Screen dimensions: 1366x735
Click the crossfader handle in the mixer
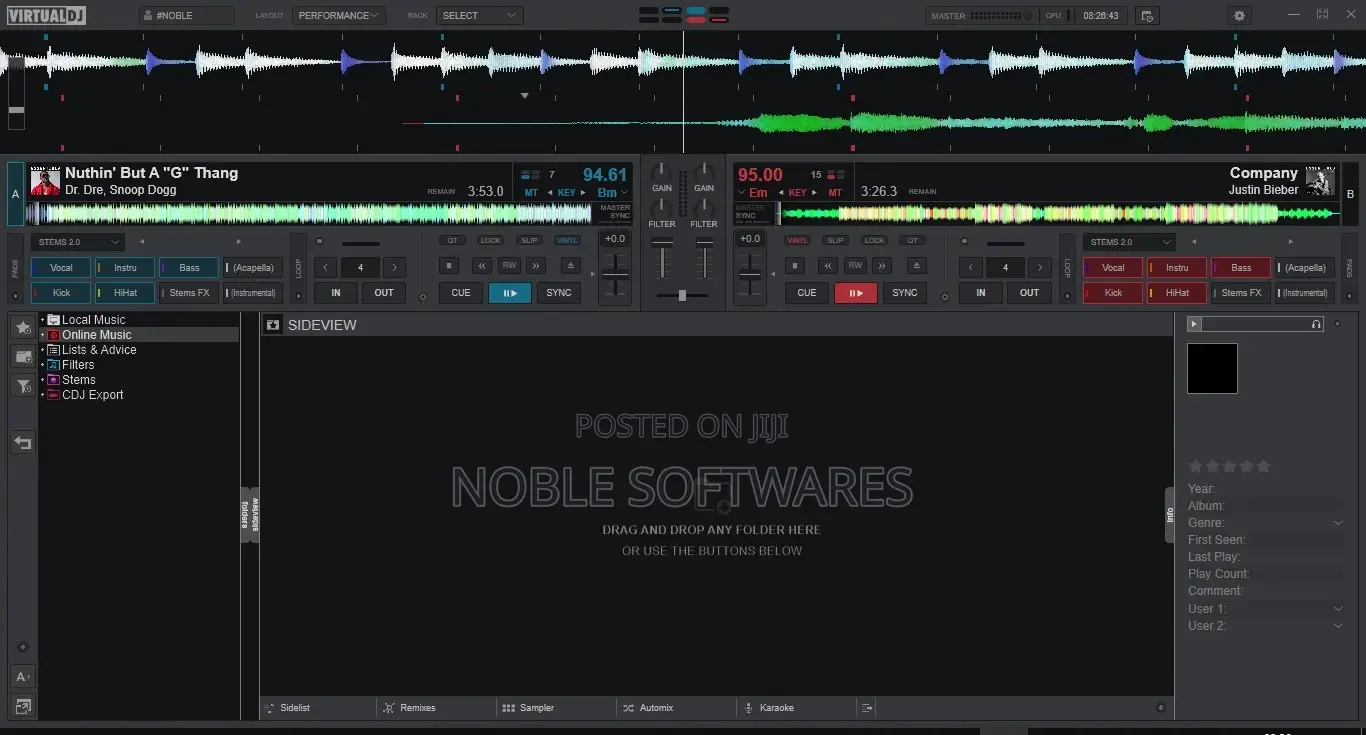point(682,296)
